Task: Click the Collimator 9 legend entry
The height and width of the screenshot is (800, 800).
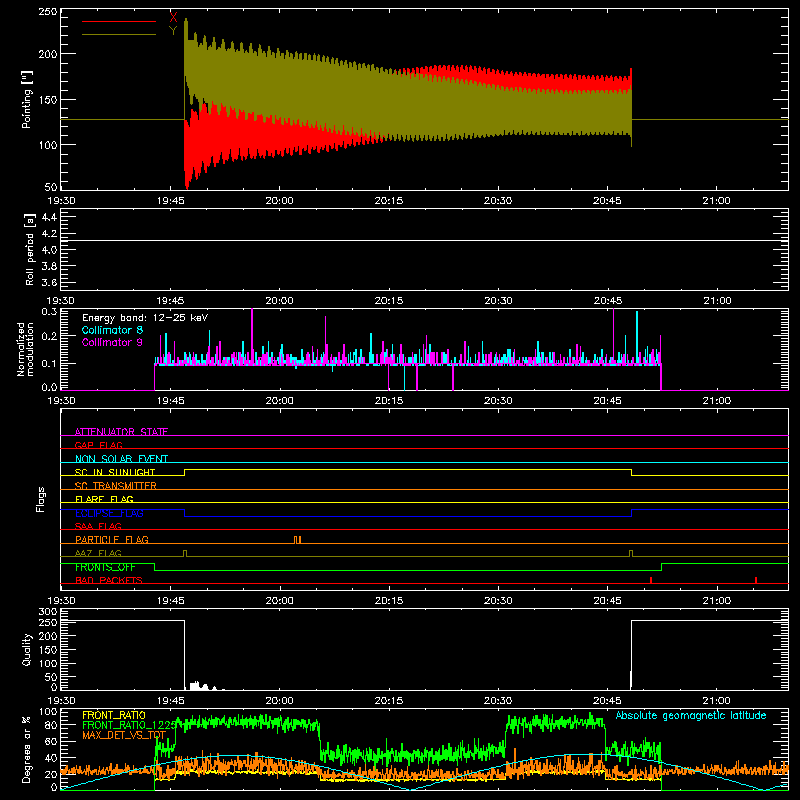Action: (112, 342)
